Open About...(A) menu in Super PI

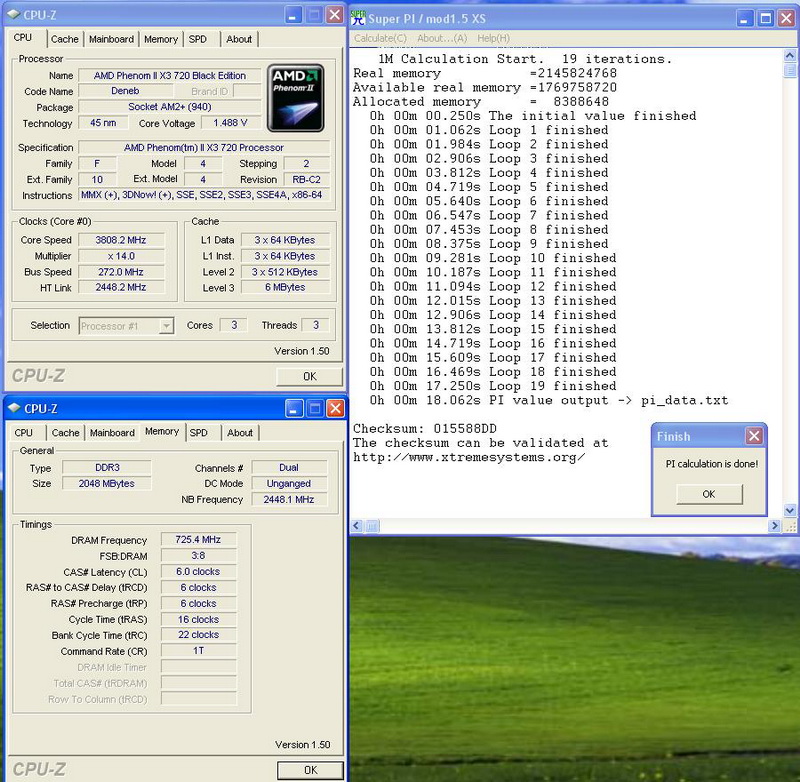pyautogui.click(x=442, y=38)
